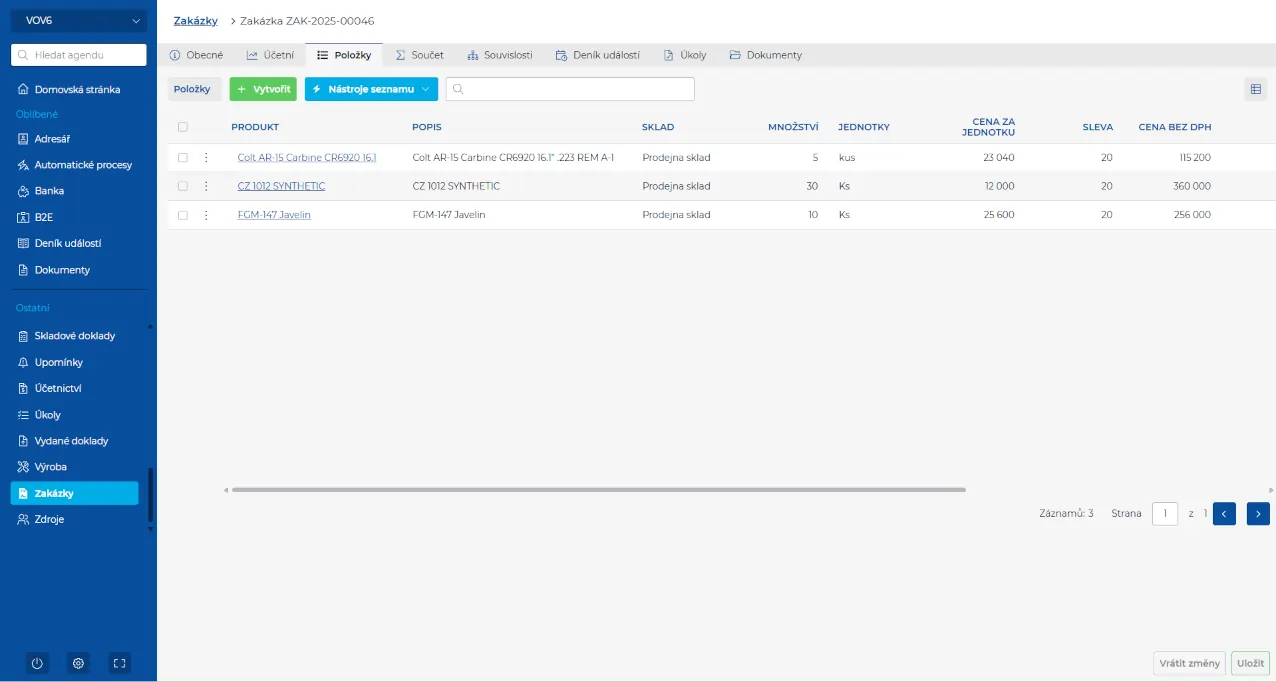Select the Colt AR-15 Carbine row checkbox
Image resolution: width=1276 pixels, height=682 pixels.
point(183,158)
